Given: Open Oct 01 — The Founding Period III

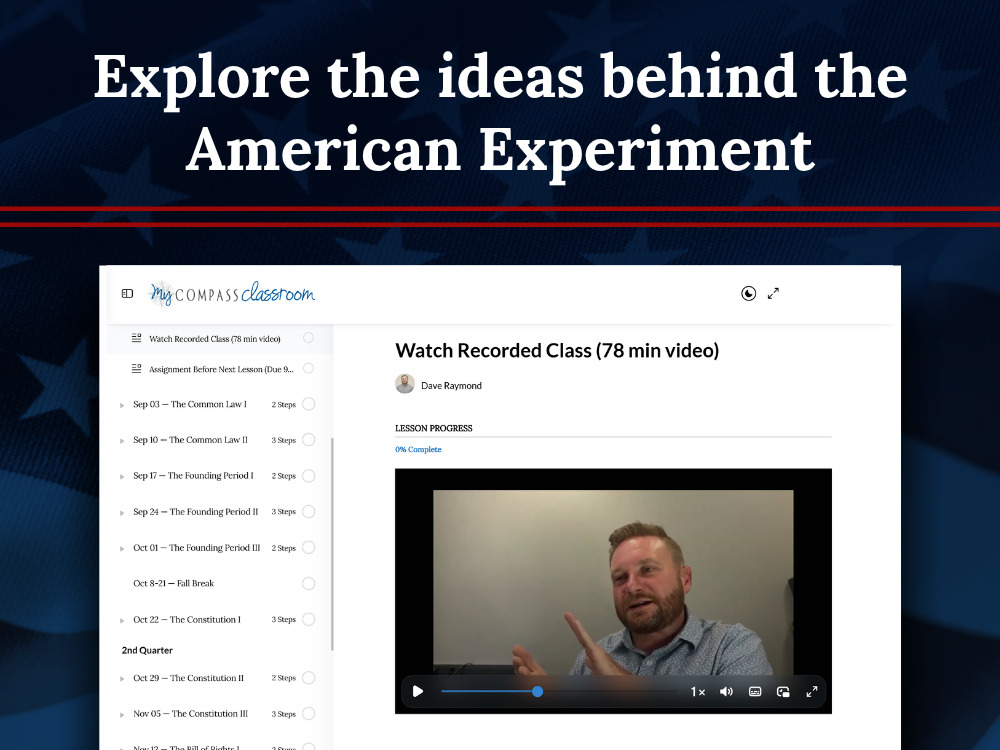Looking at the screenshot, I should pyautogui.click(x=196, y=548).
